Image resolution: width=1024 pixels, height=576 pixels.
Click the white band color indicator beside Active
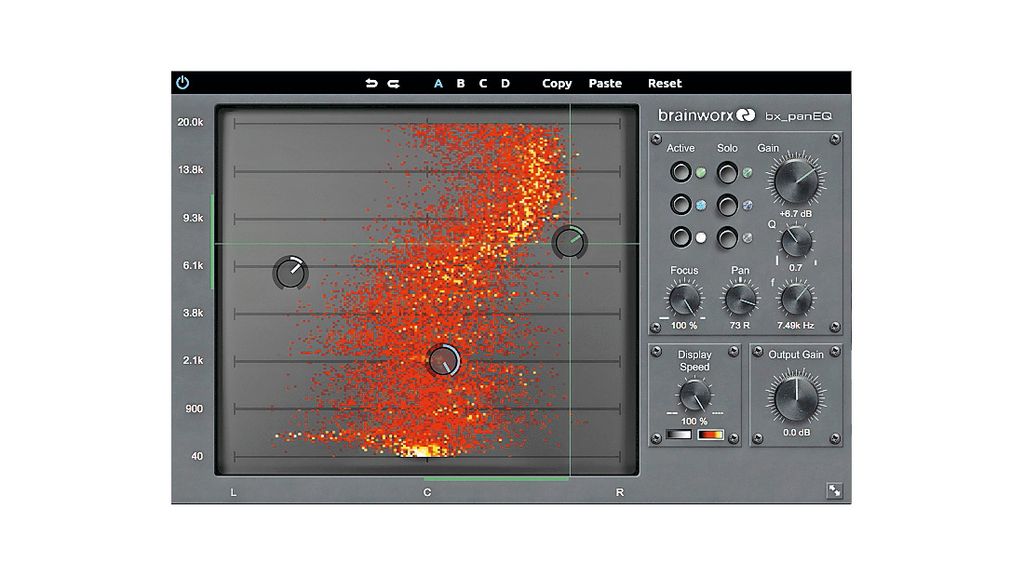[701, 238]
